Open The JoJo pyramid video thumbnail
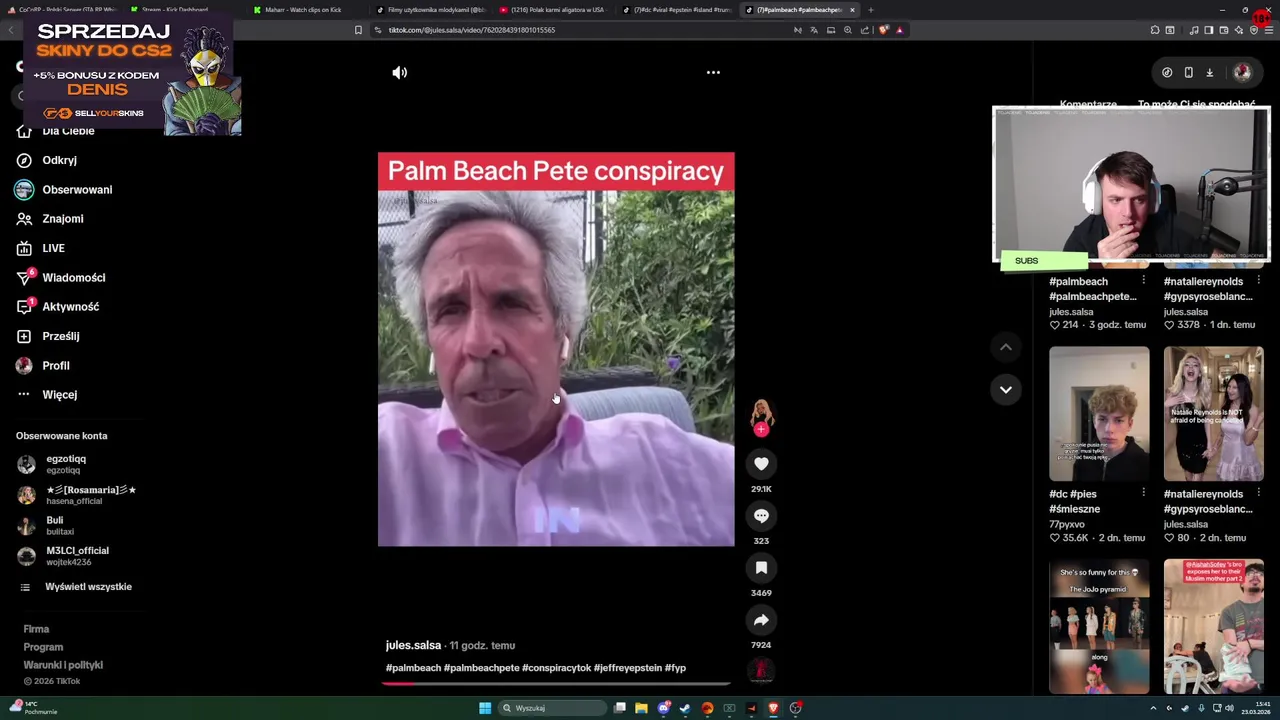1280x720 pixels. tap(1099, 626)
